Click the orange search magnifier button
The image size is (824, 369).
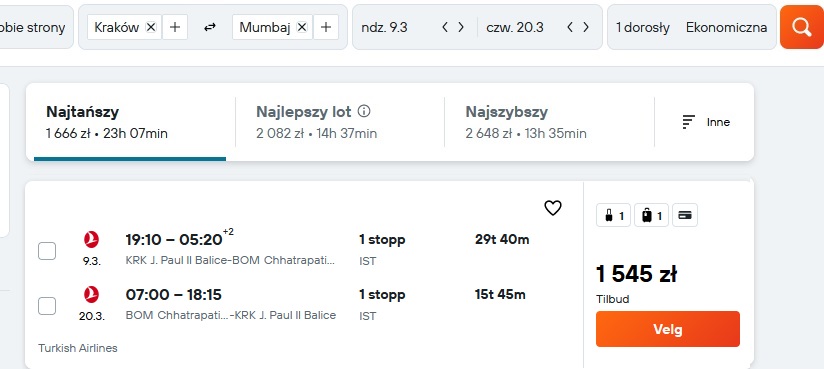pos(801,27)
